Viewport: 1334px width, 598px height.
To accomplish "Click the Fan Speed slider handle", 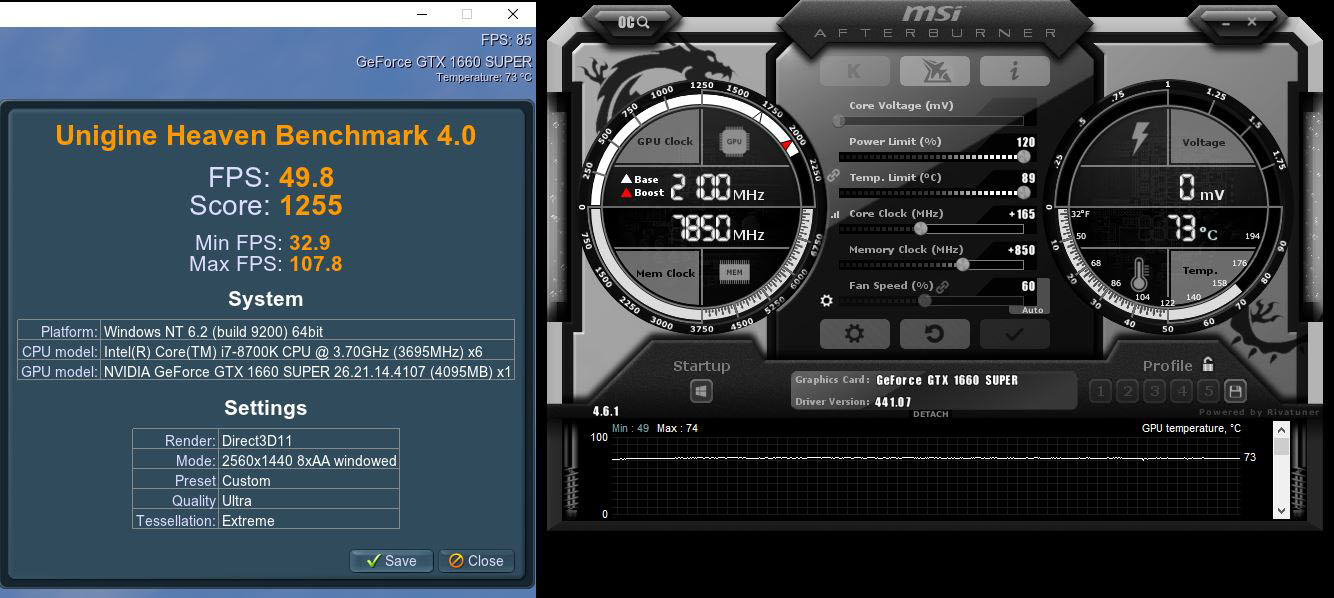I will (925, 301).
